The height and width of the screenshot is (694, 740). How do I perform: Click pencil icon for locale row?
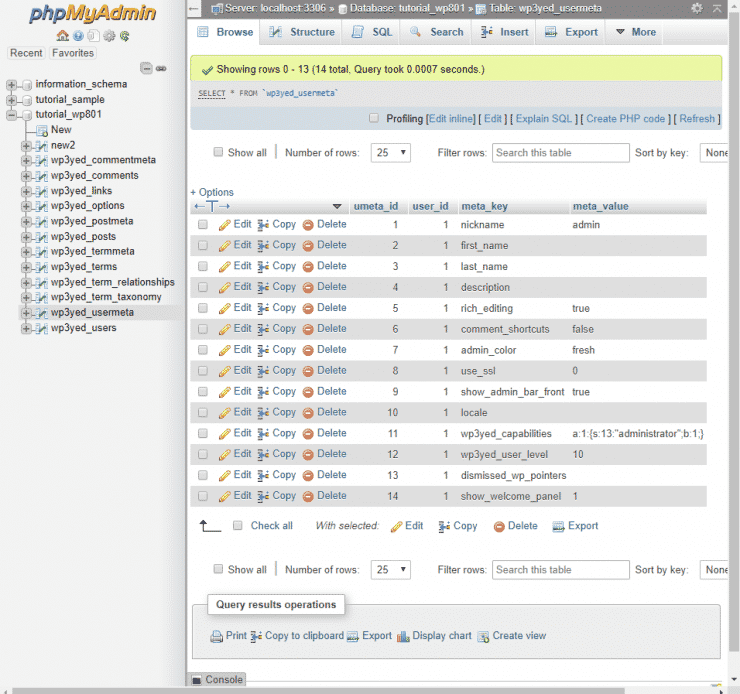pyautogui.click(x=225, y=413)
